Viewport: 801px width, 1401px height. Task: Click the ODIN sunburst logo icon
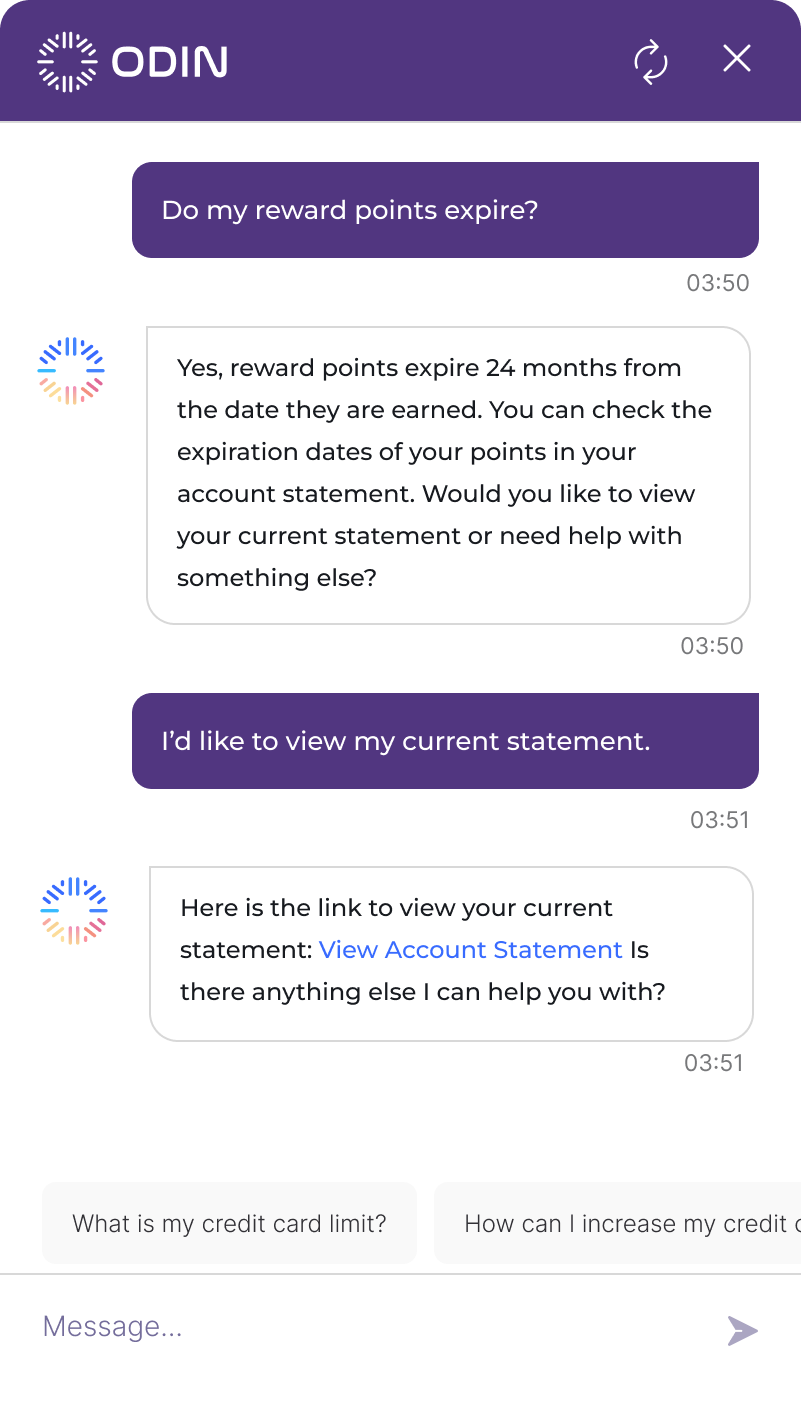point(67,62)
